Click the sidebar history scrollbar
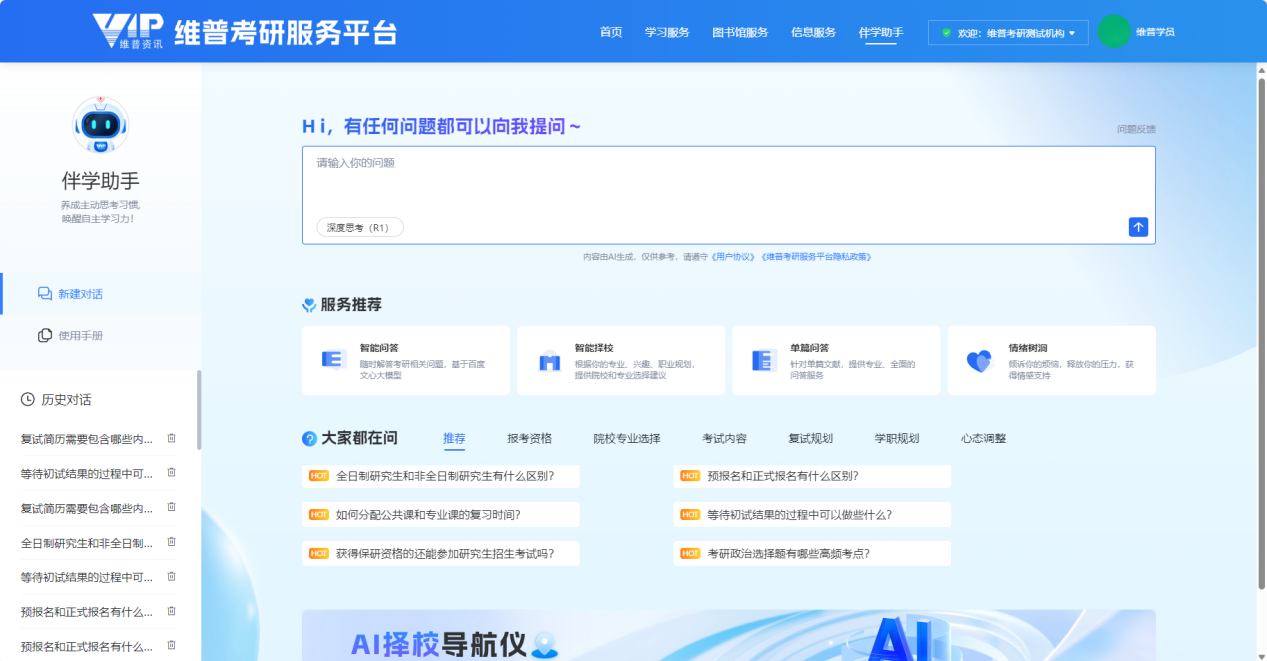Viewport: 1267px width, 661px height. (x=198, y=410)
